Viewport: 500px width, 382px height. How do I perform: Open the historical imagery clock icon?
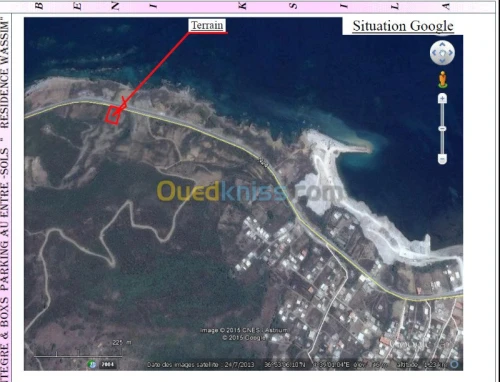[91, 364]
